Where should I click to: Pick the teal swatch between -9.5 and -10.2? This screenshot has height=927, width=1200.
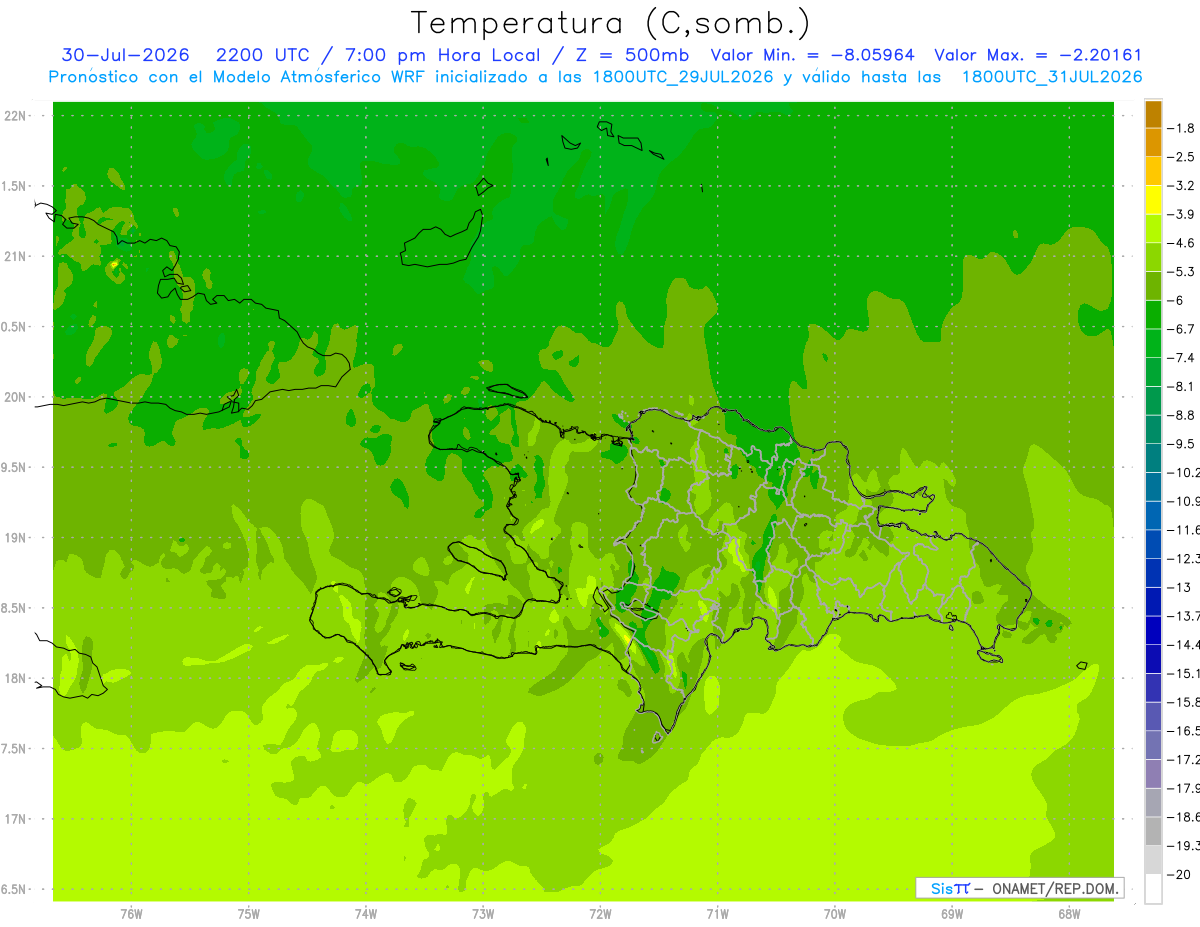pyautogui.click(x=1153, y=457)
